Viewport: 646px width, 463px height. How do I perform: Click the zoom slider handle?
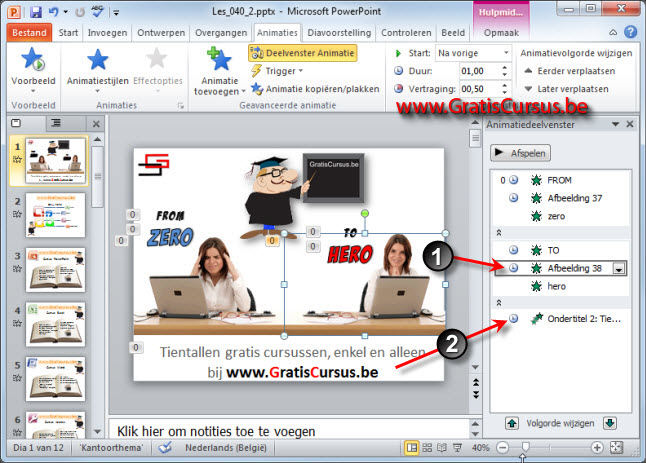[x=525, y=447]
